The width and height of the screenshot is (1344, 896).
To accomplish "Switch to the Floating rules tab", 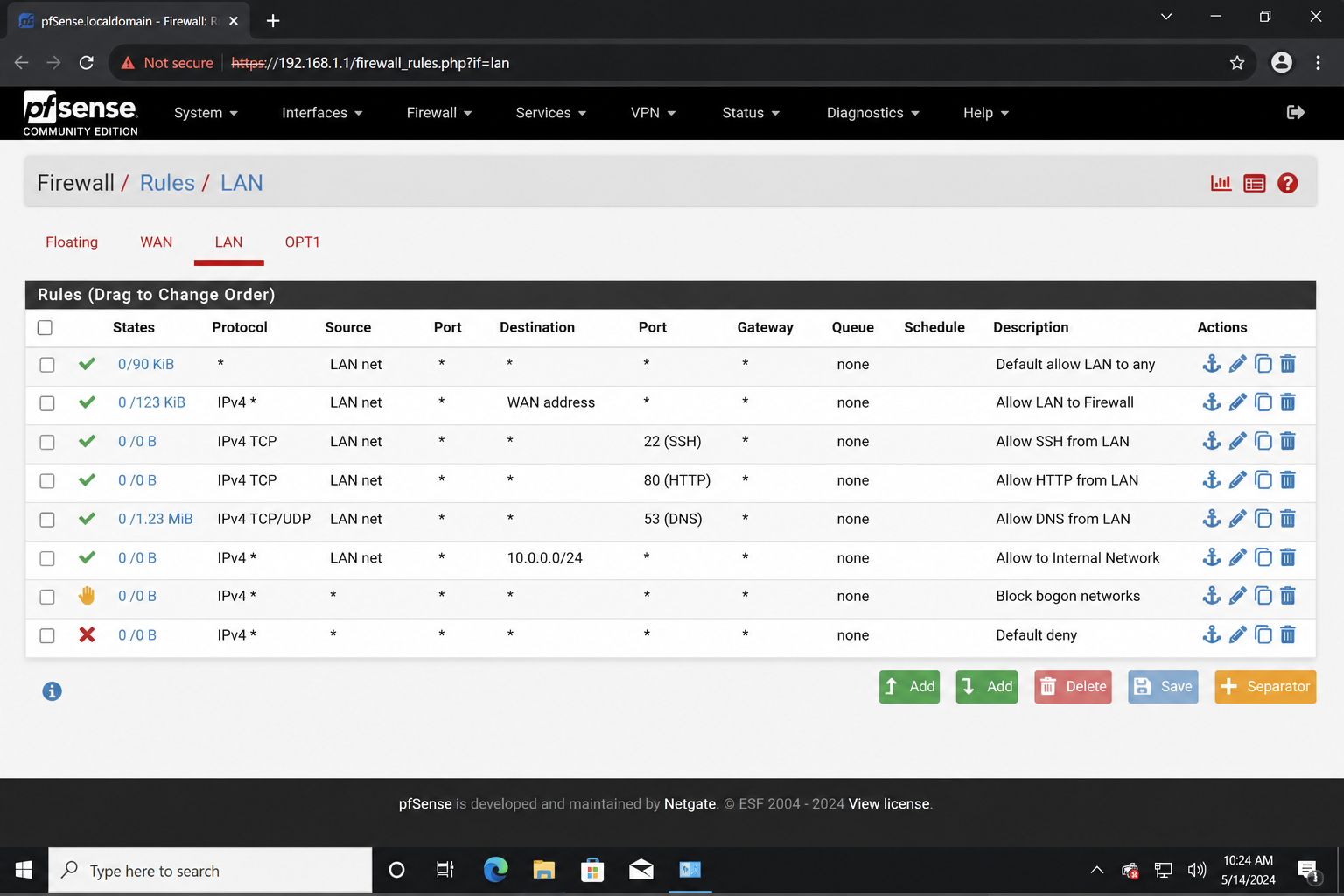I will [x=72, y=242].
